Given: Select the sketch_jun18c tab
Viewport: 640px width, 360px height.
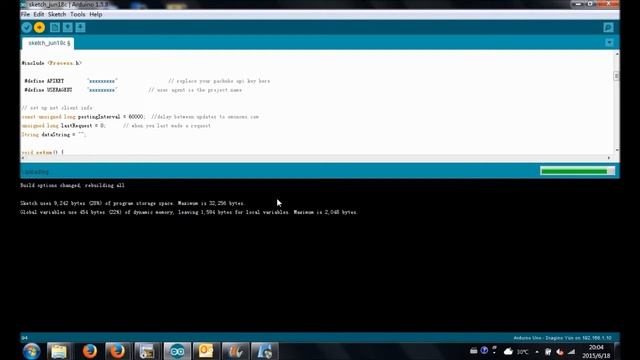Looking at the screenshot, I should click(49, 43).
